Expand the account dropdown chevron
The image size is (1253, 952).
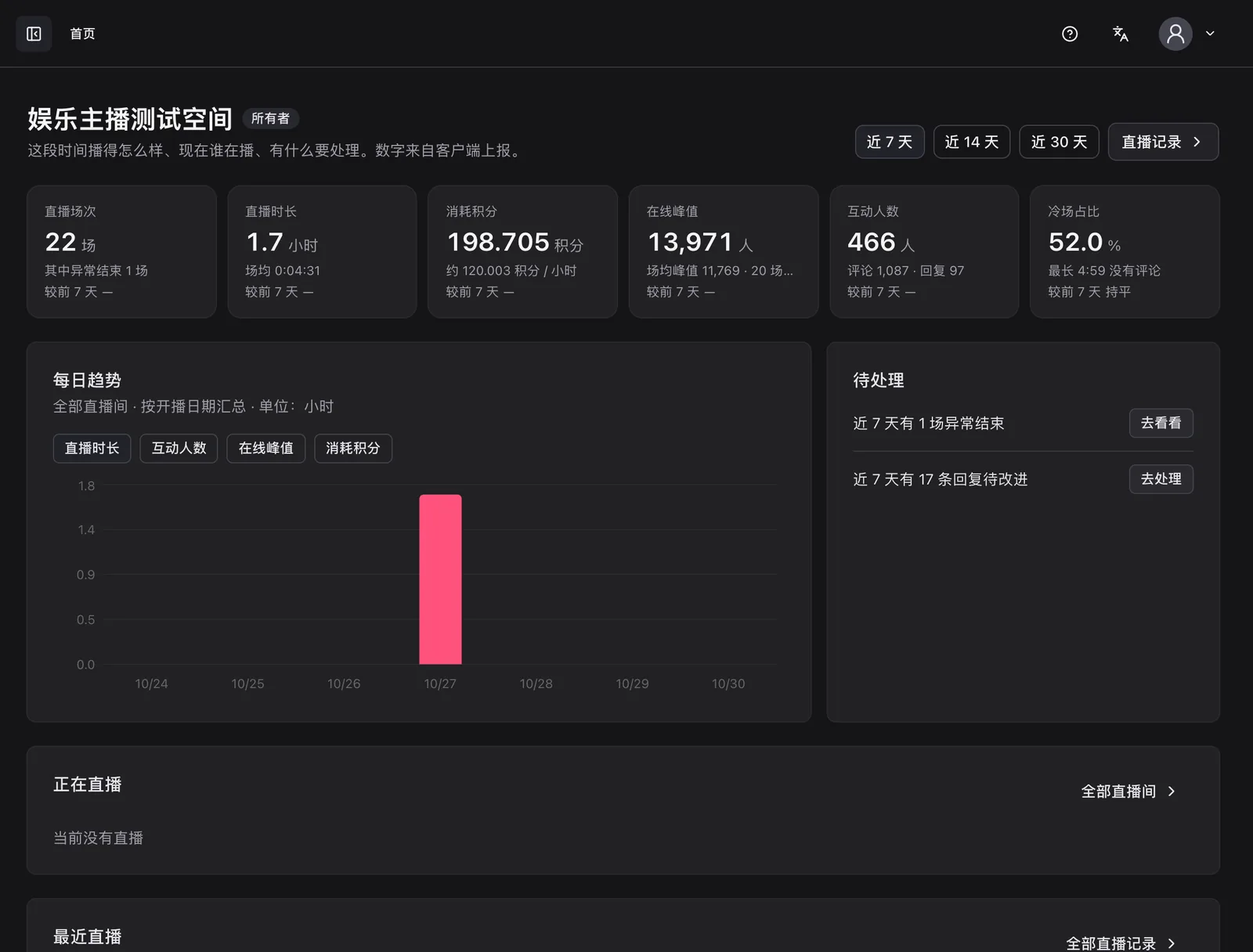point(1210,34)
